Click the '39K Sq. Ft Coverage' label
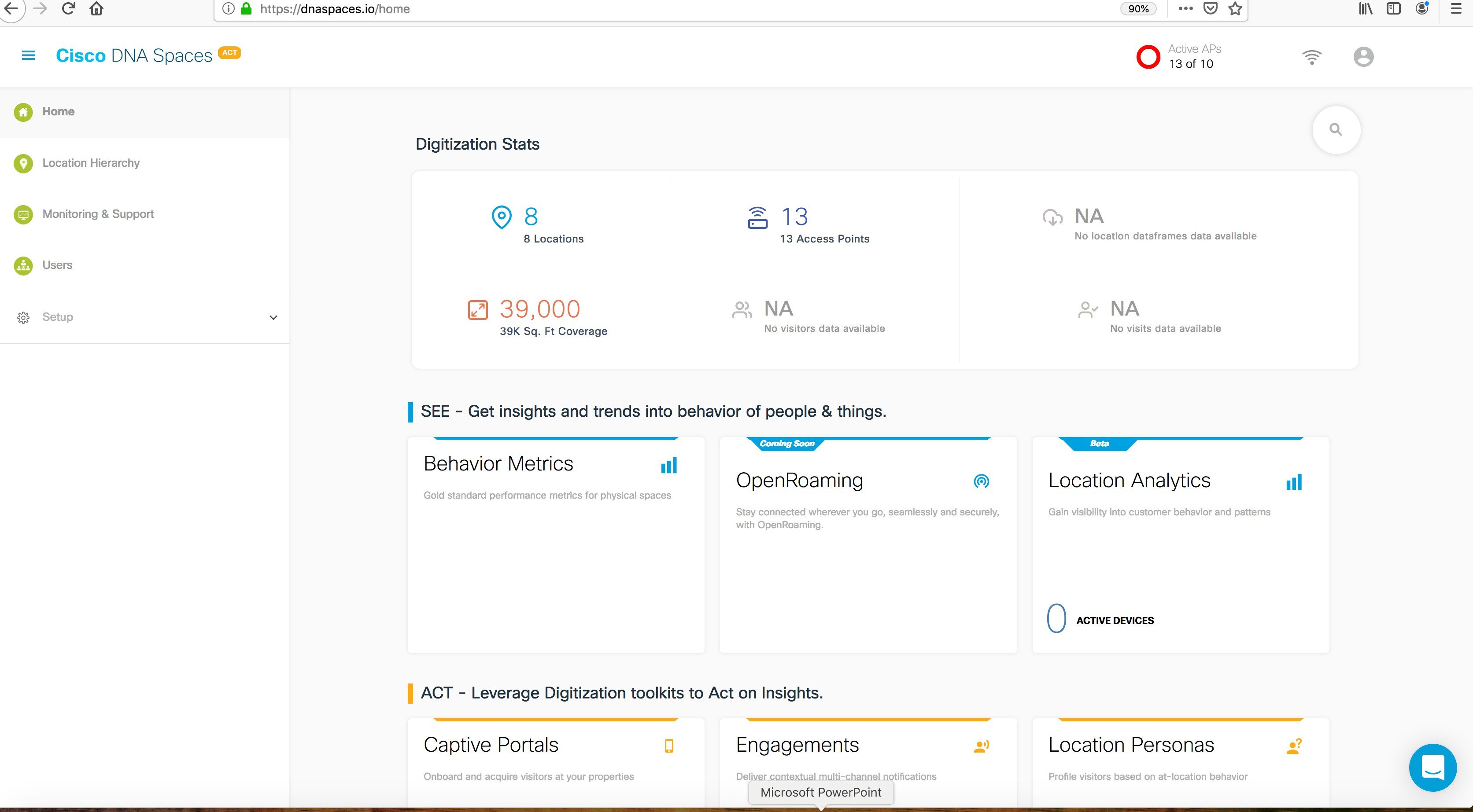The width and height of the screenshot is (1473, 812). click(x=554, y=331)
